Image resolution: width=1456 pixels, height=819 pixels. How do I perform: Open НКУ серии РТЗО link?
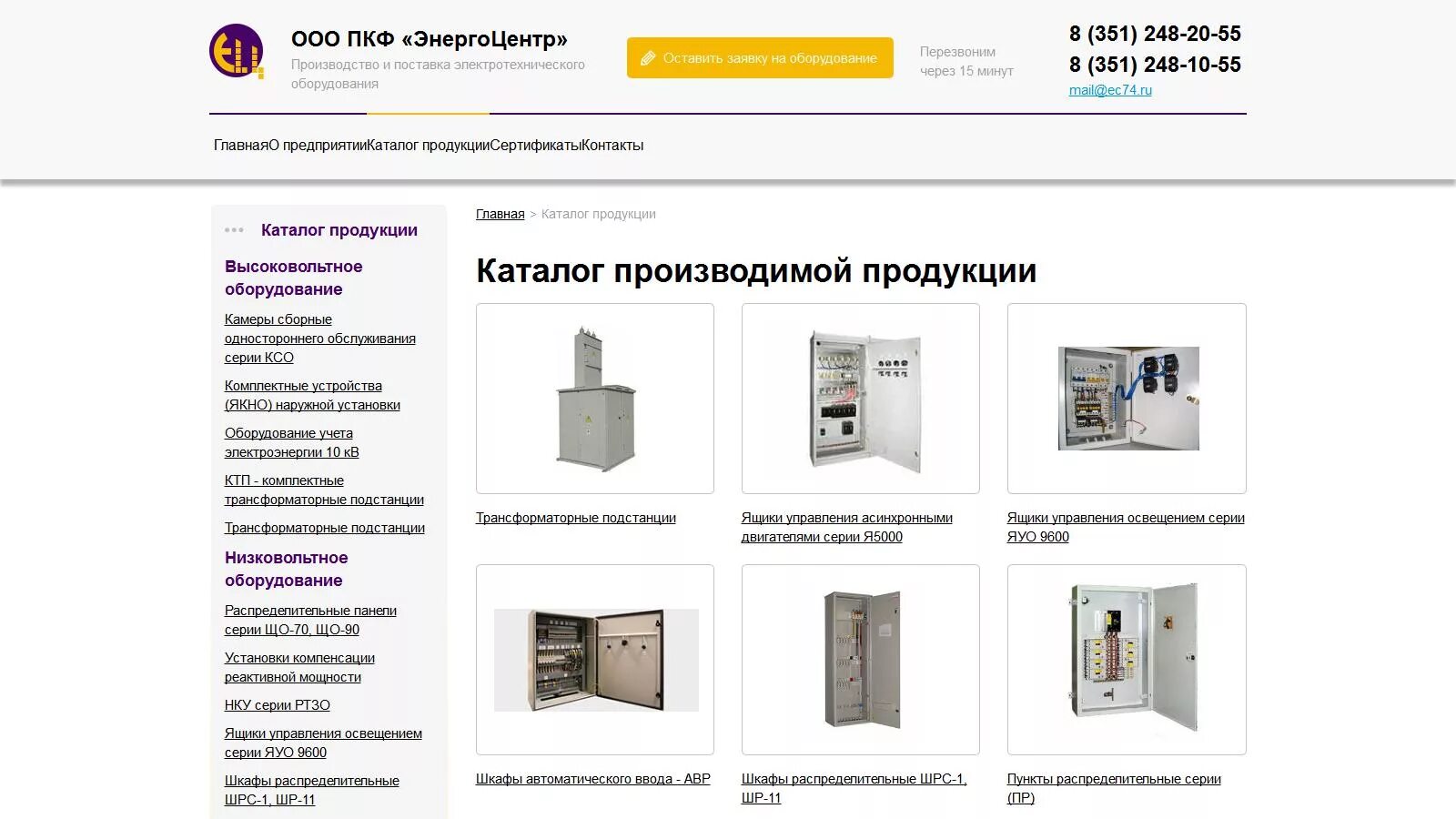pyautogui.click(x=278, y=705)
